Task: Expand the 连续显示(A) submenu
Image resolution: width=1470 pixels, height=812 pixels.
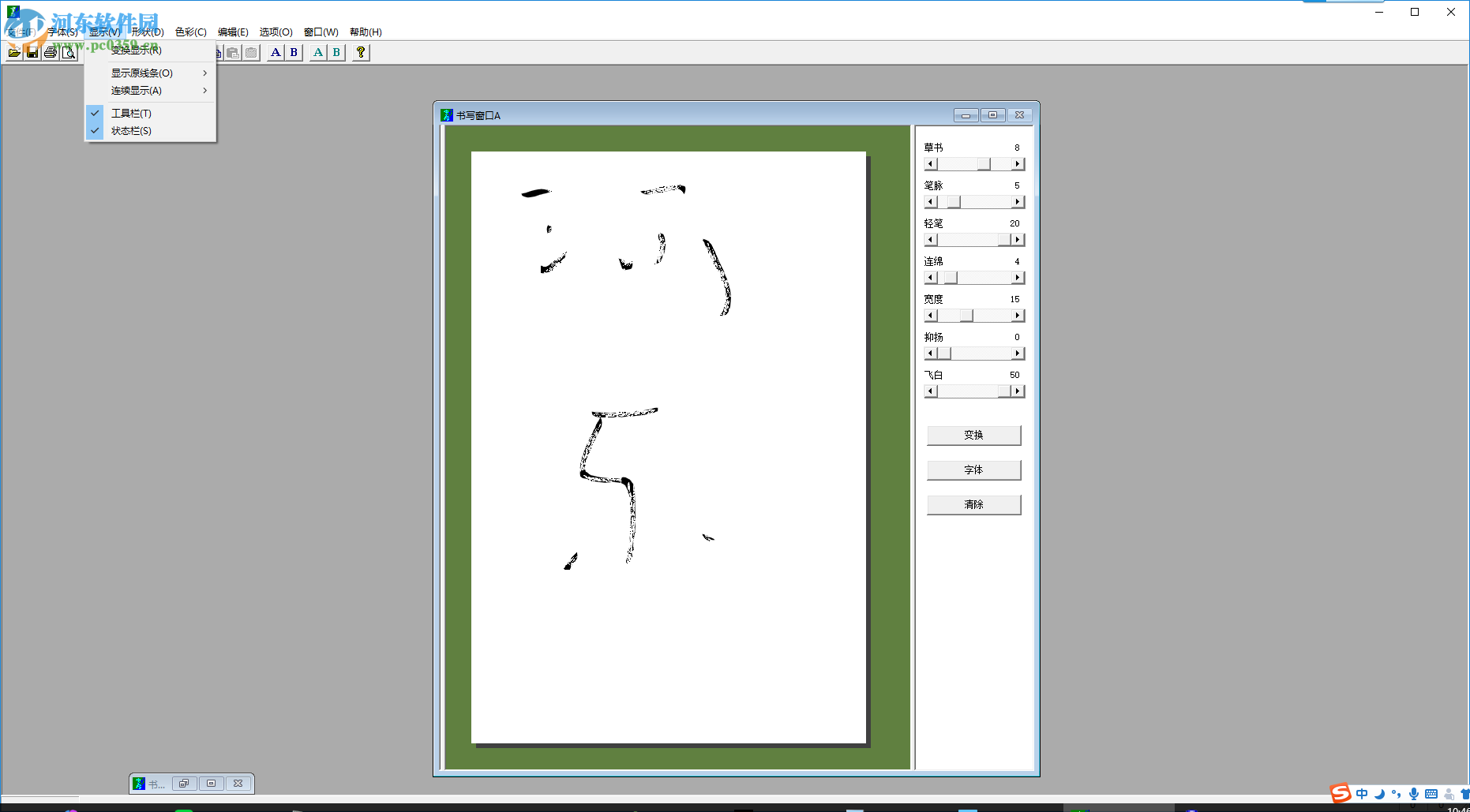Action: (150, 91)
